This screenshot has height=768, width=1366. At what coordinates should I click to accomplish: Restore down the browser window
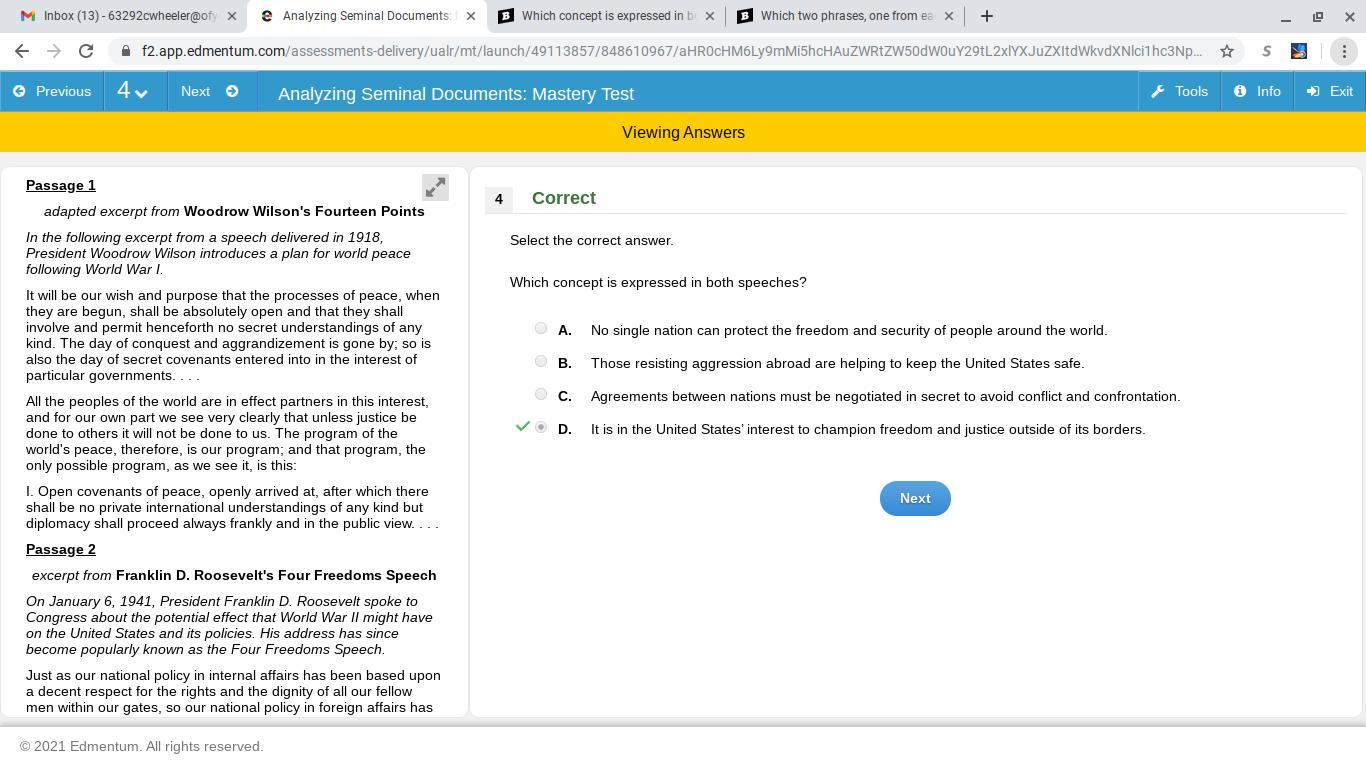(1318, 16)
